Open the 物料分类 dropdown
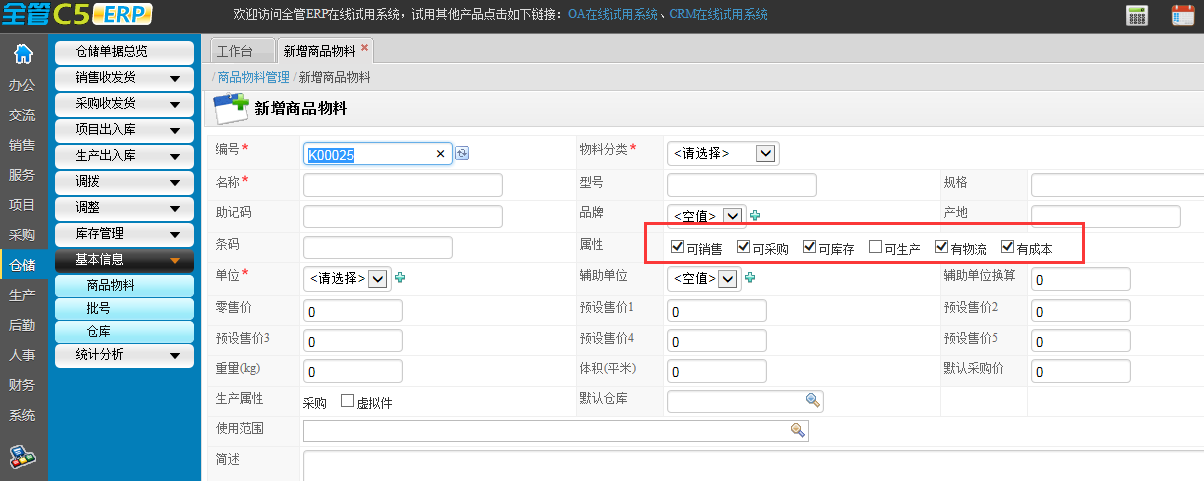The height and width of the screenshot is (481, 1204). 723,153
